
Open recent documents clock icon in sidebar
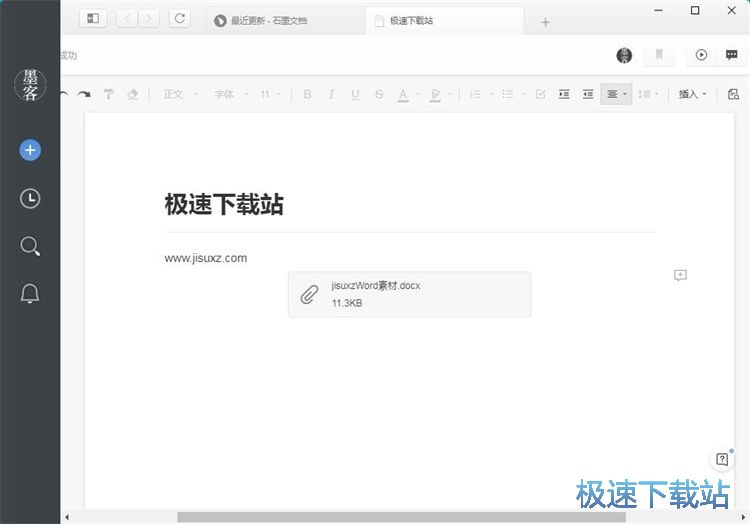[x=30, y=199]
